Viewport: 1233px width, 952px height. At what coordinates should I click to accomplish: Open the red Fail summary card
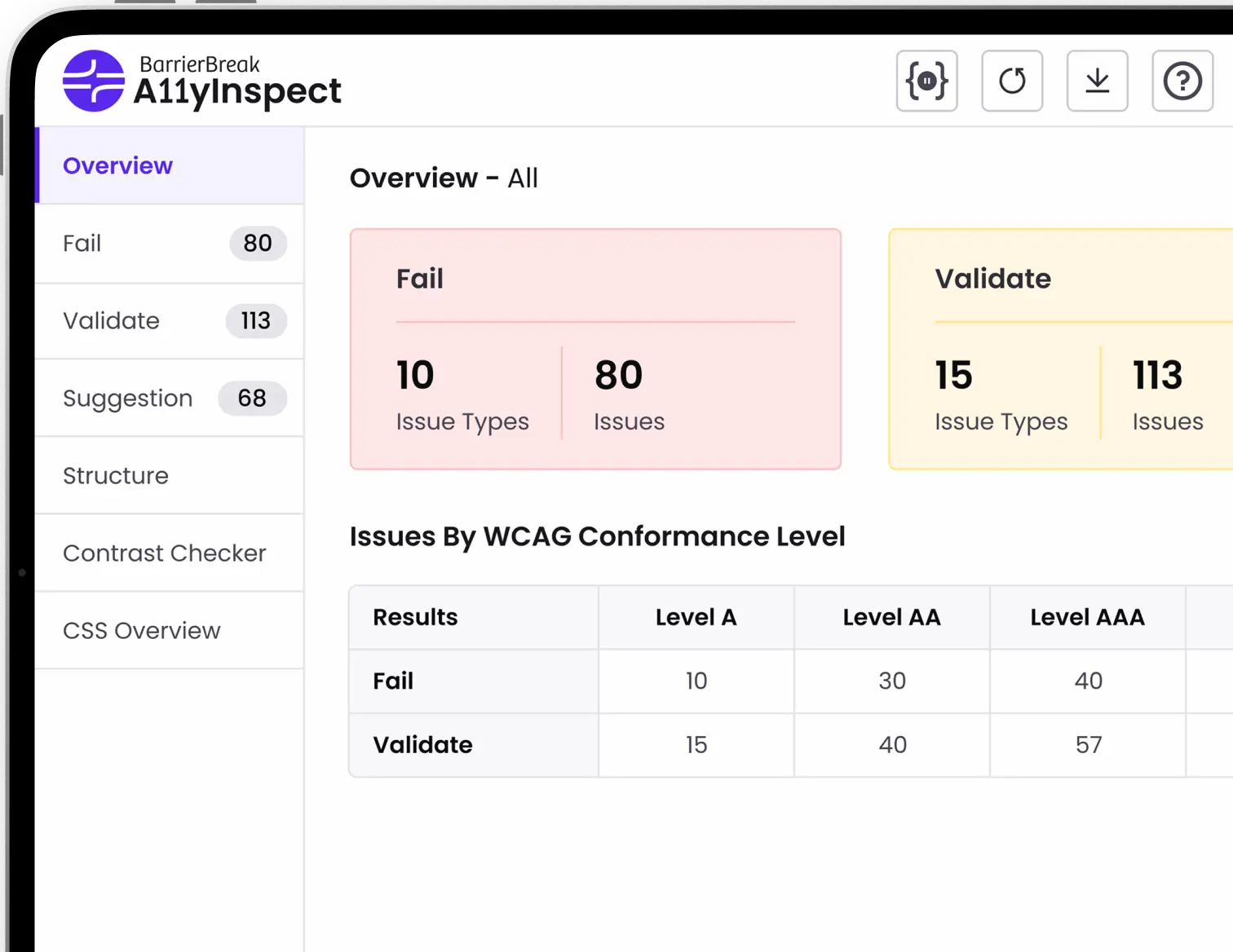click(x=595, y=349)
